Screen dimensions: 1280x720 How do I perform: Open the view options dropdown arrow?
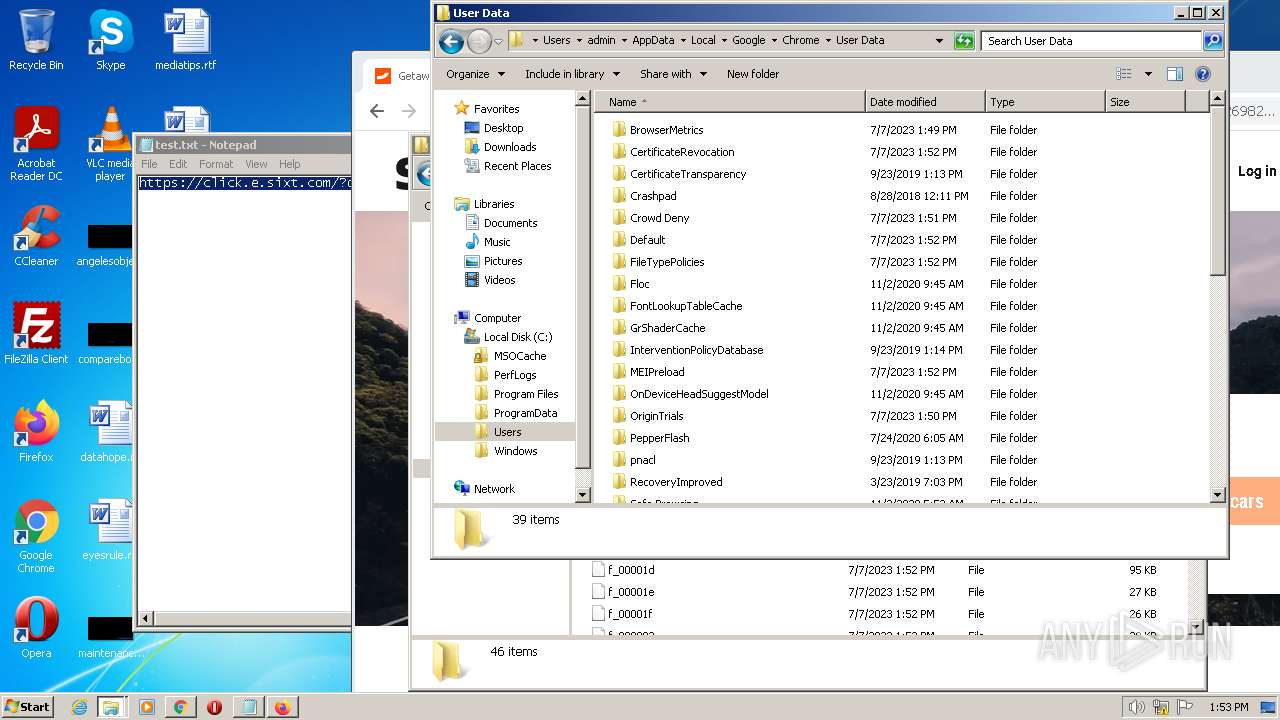coord(1148,74)
